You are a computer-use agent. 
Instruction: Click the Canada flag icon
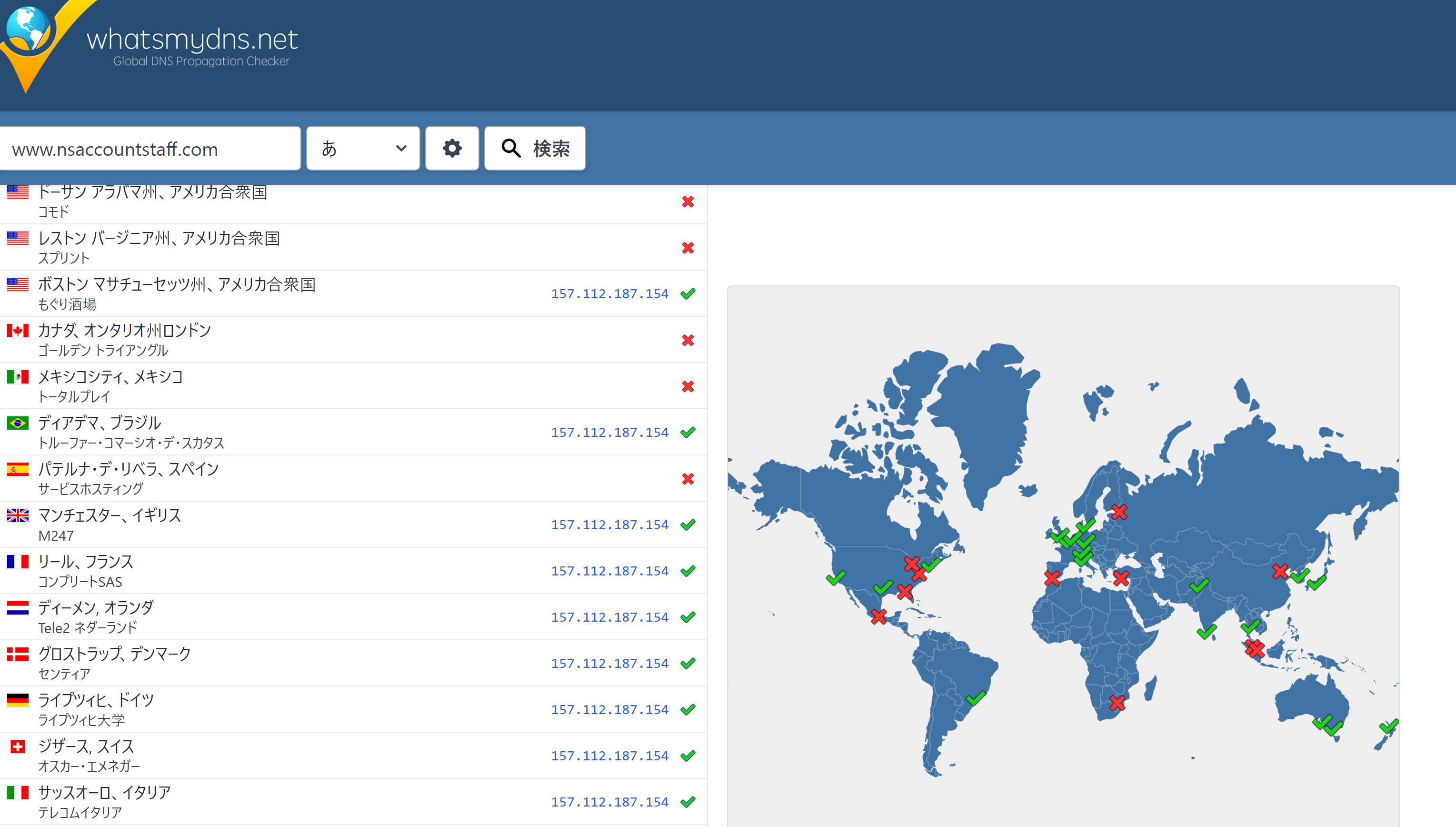click(x=18, y=331)
